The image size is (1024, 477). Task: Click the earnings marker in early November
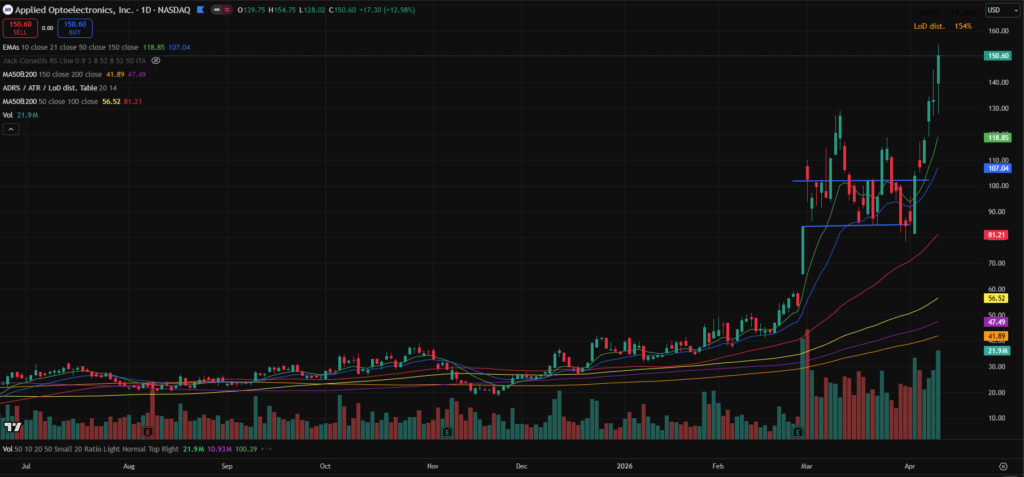point(446,432)
